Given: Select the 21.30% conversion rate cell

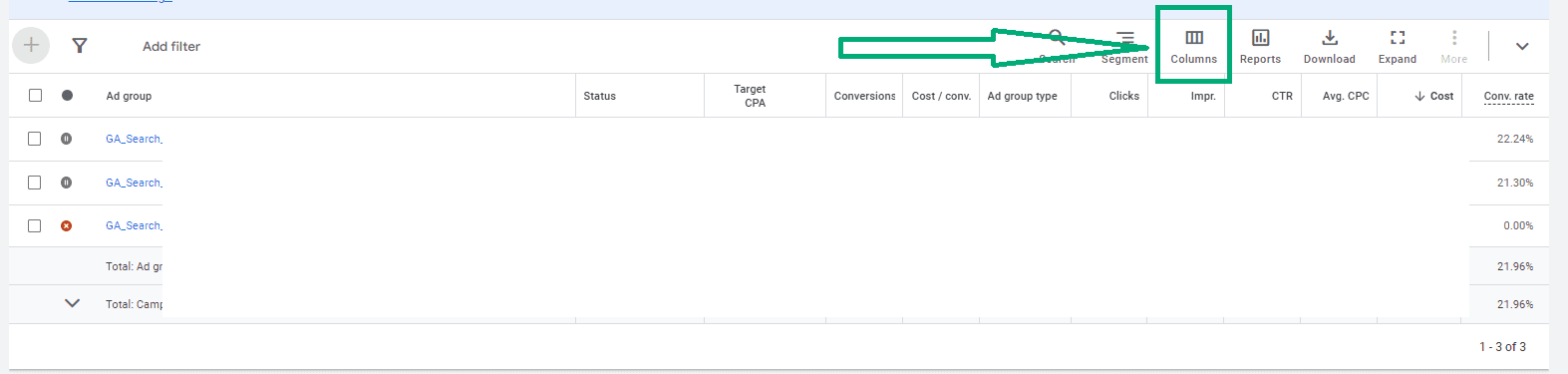Looking at the screenshot, I should point(1514,183).
